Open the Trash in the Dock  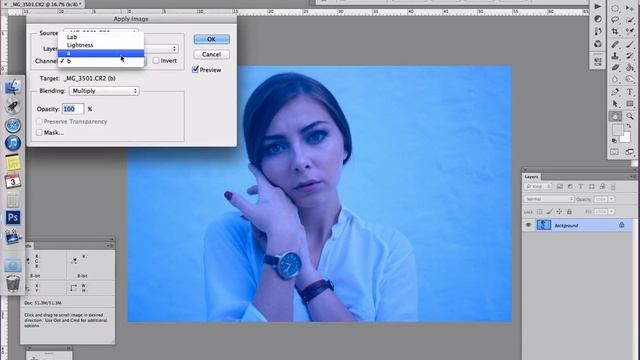13,282
